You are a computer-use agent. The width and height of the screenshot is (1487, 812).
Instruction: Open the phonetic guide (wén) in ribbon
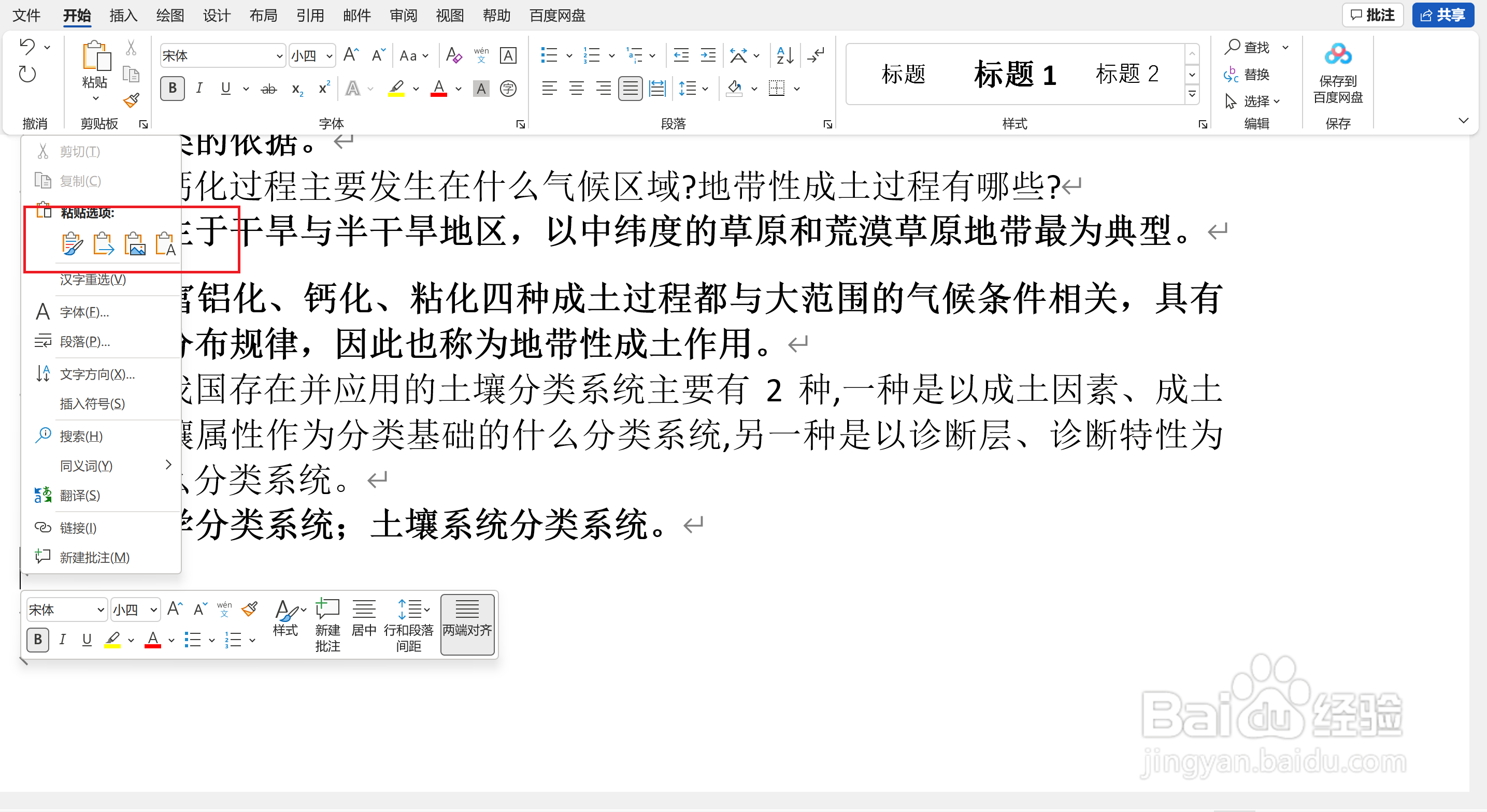tap(481, 55)
